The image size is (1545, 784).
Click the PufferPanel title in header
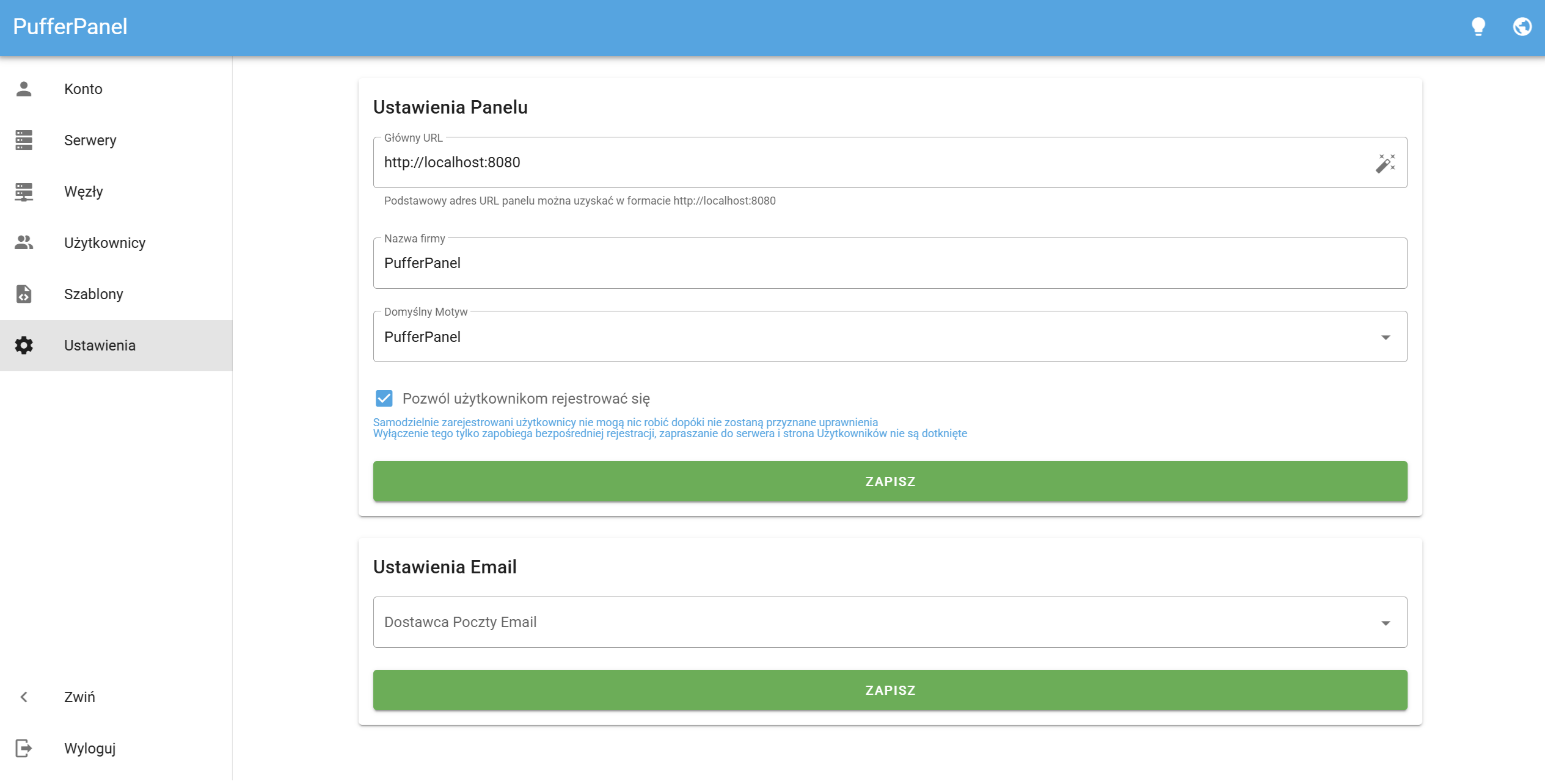(70, 27)
